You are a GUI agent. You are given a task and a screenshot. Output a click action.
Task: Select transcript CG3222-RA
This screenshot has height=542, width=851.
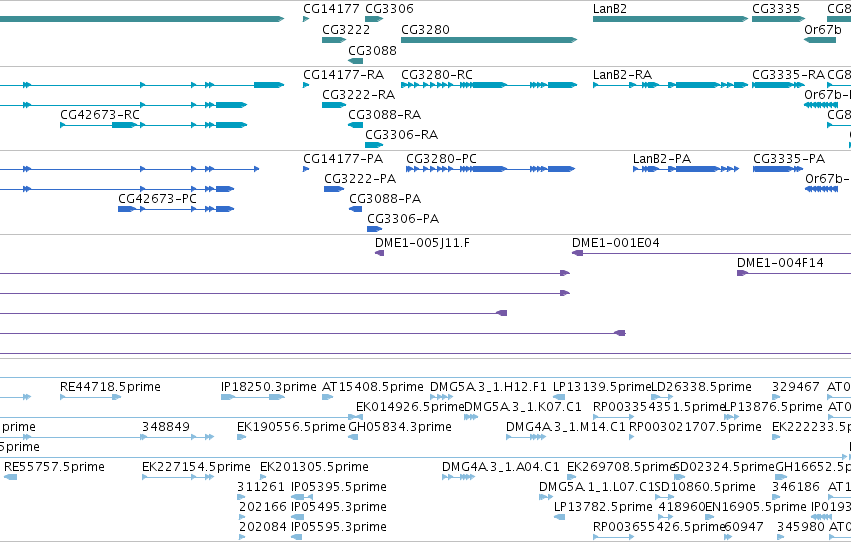(x=334, y=105)
